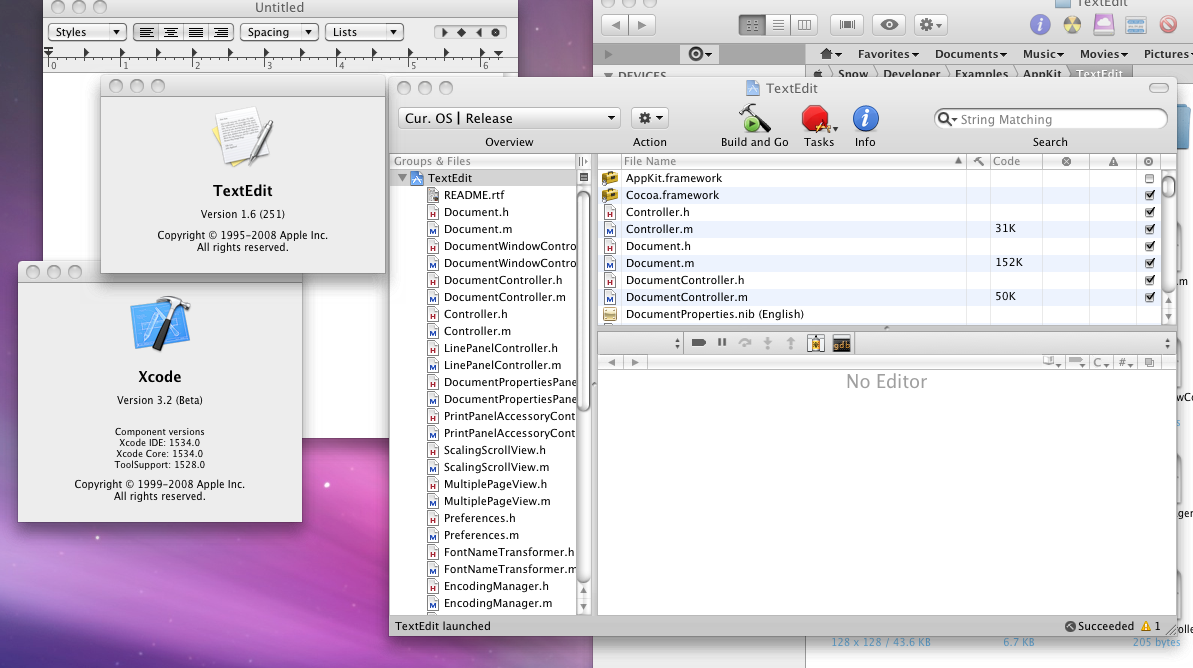Click the Burn disc icon in Finder toolbar
The image size is (1193, 668).
[x=1072, y=25]
